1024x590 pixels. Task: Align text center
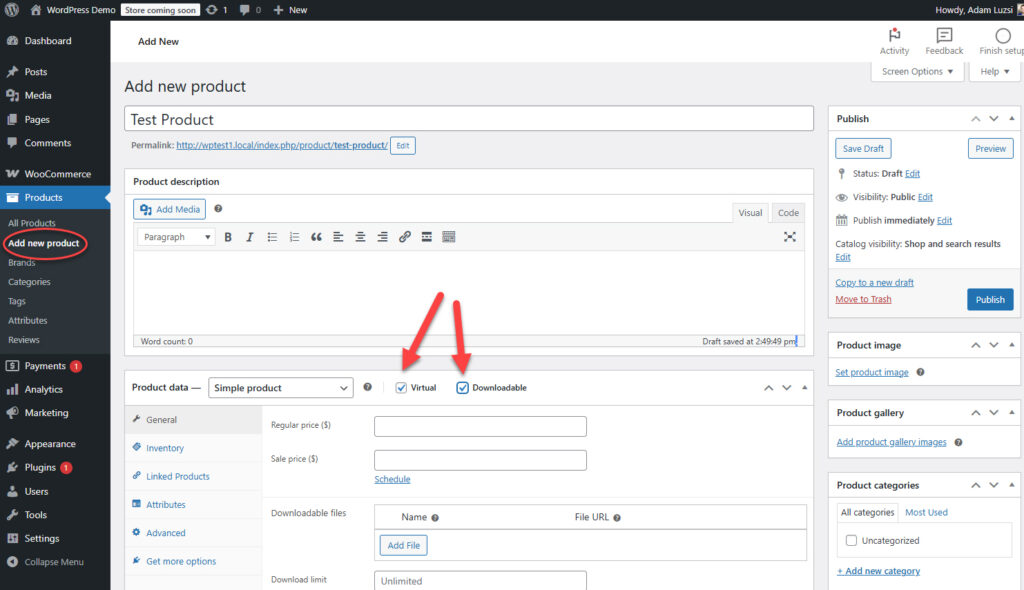click(360, 237)
